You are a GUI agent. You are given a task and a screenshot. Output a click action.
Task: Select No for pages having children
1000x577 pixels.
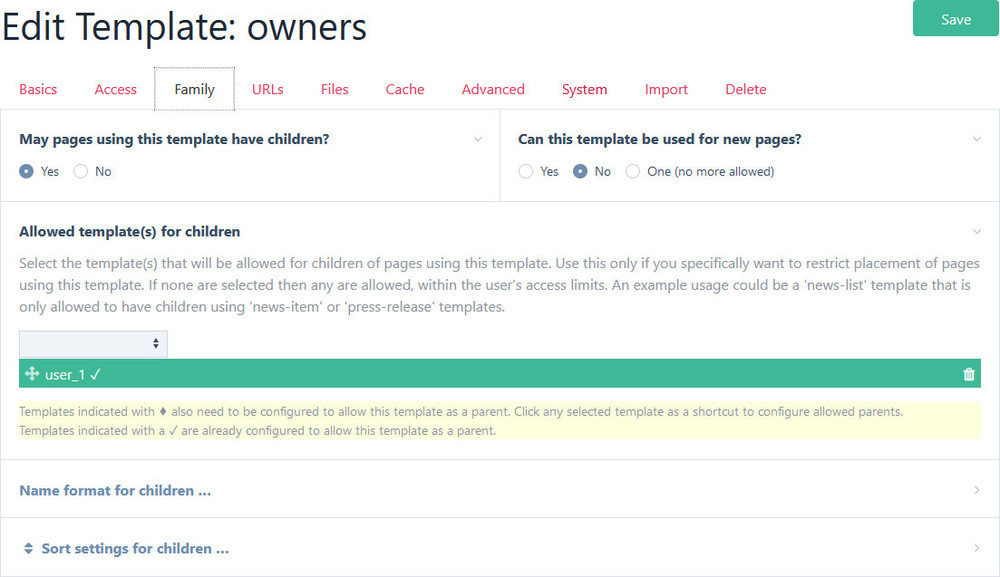click(x=81, y=172)
